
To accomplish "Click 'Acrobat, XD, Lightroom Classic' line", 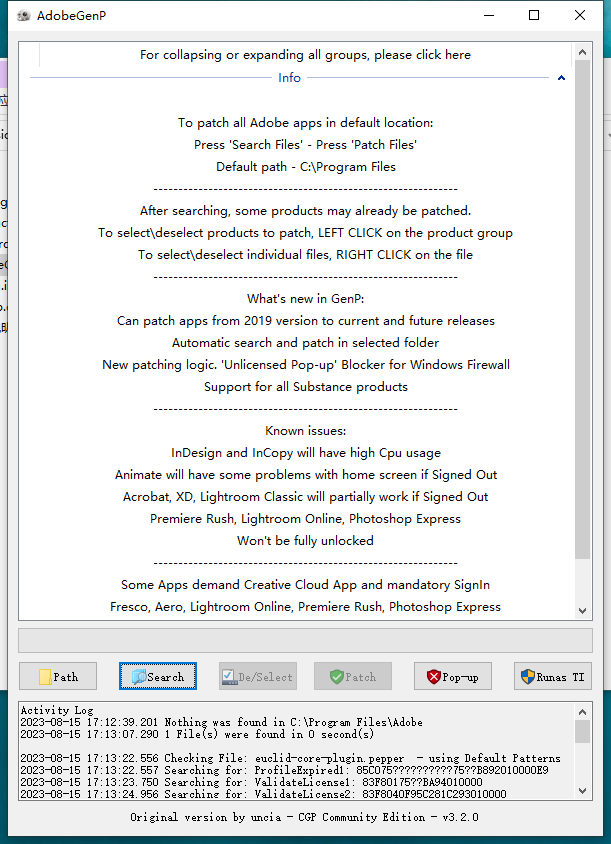I will pyautogui.click(x=305, y=497).
